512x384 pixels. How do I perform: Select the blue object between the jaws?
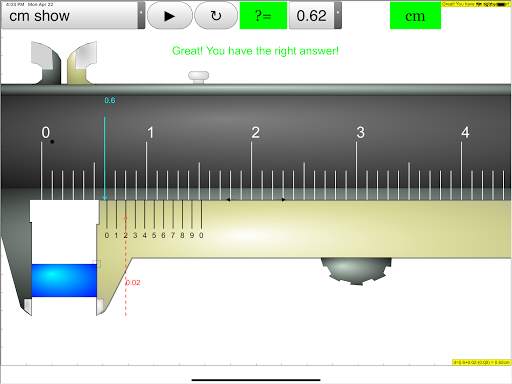pyautogui.click(x=64, y=281)
